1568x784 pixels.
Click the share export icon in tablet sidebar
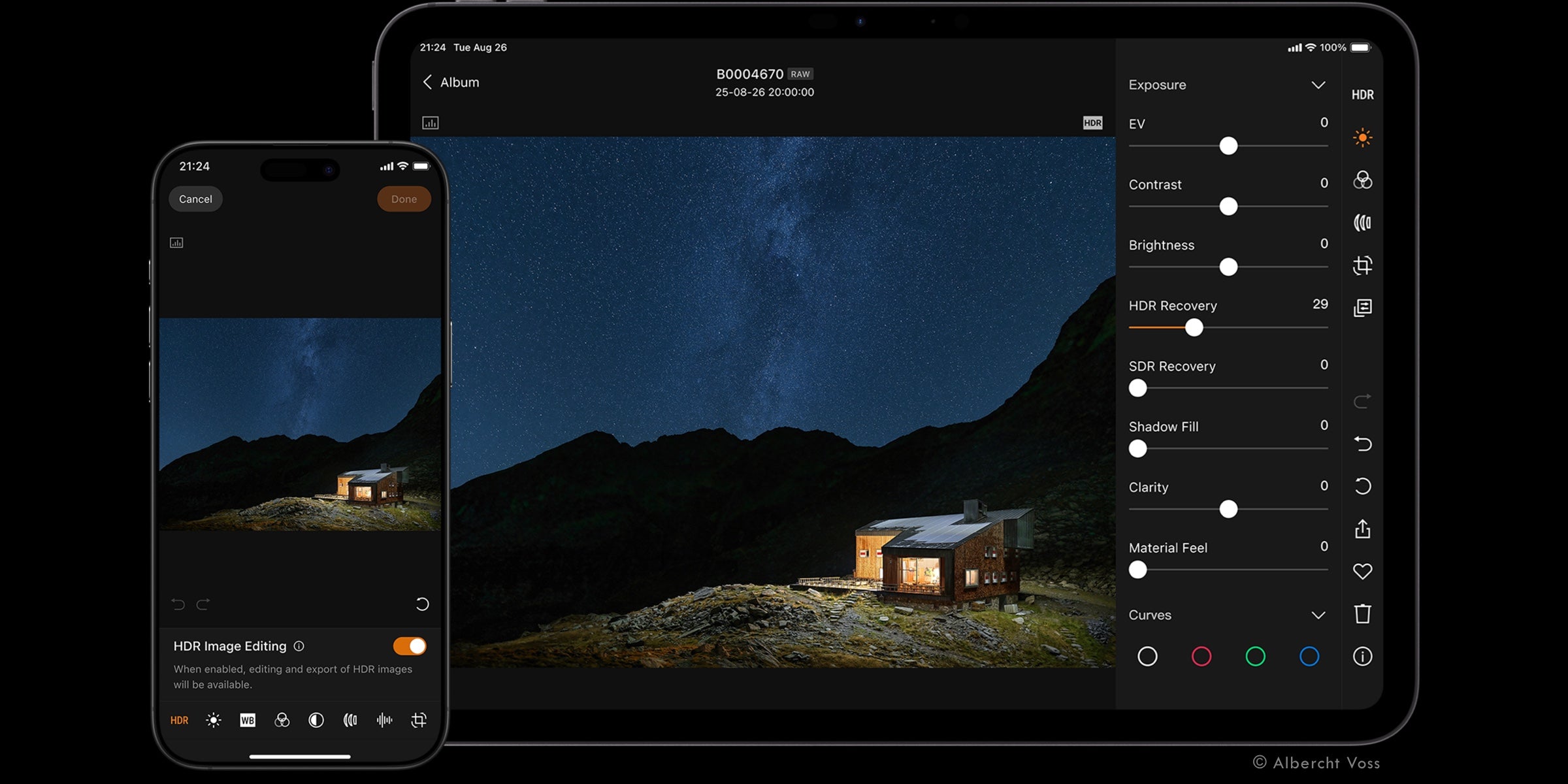[x=1362, y=529]
